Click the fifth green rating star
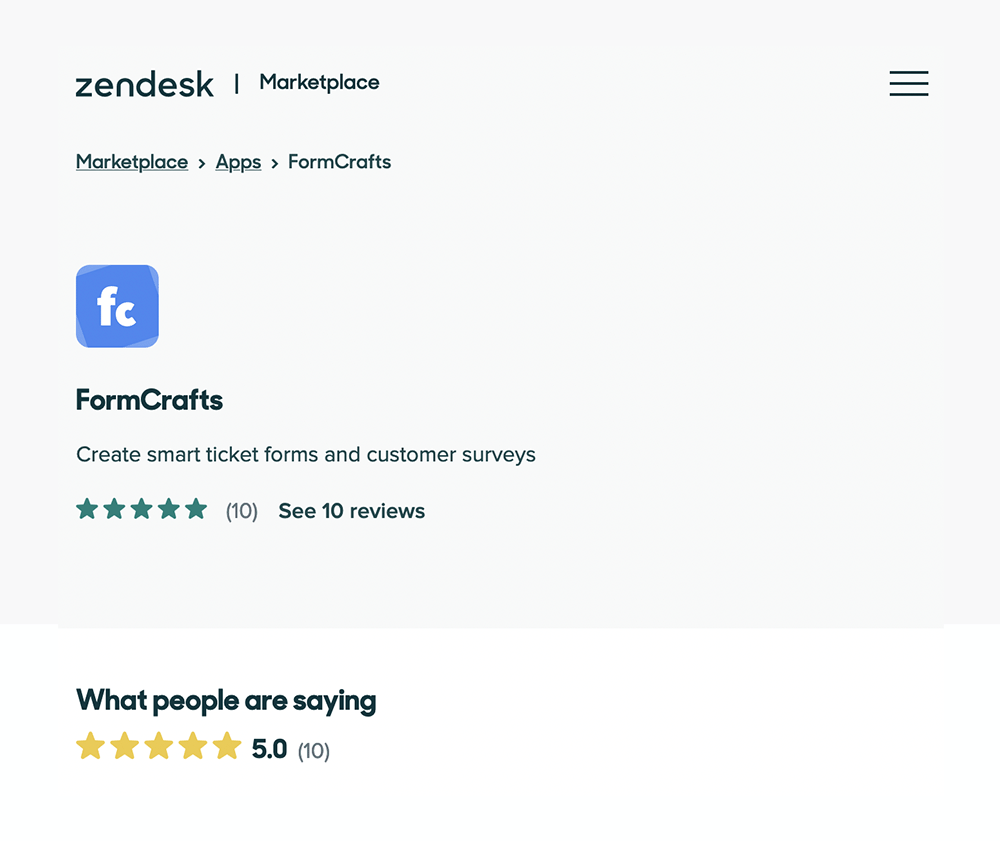1000x841 pixels. click(x=196, y=509)
